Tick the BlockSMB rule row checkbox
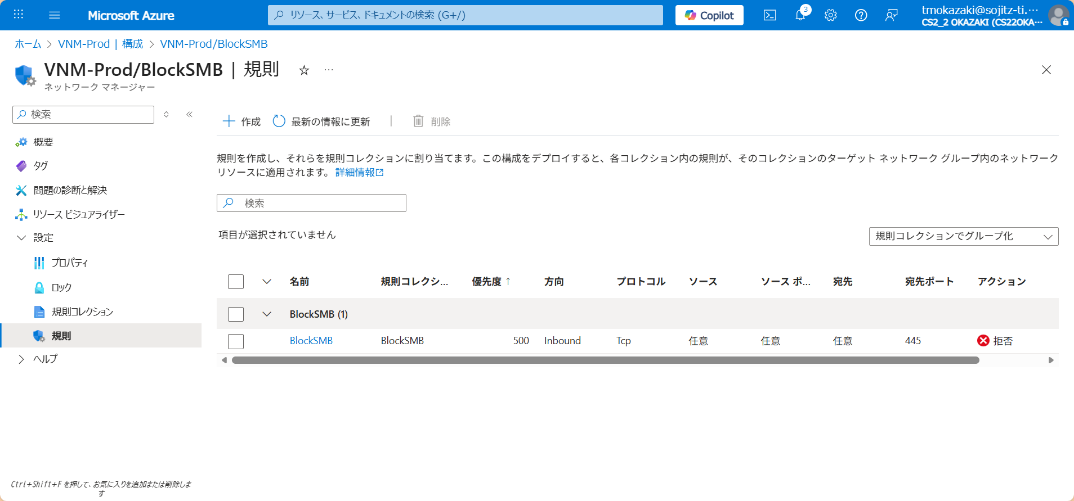This screenshot has width=1074, height=501. [236, 341]
